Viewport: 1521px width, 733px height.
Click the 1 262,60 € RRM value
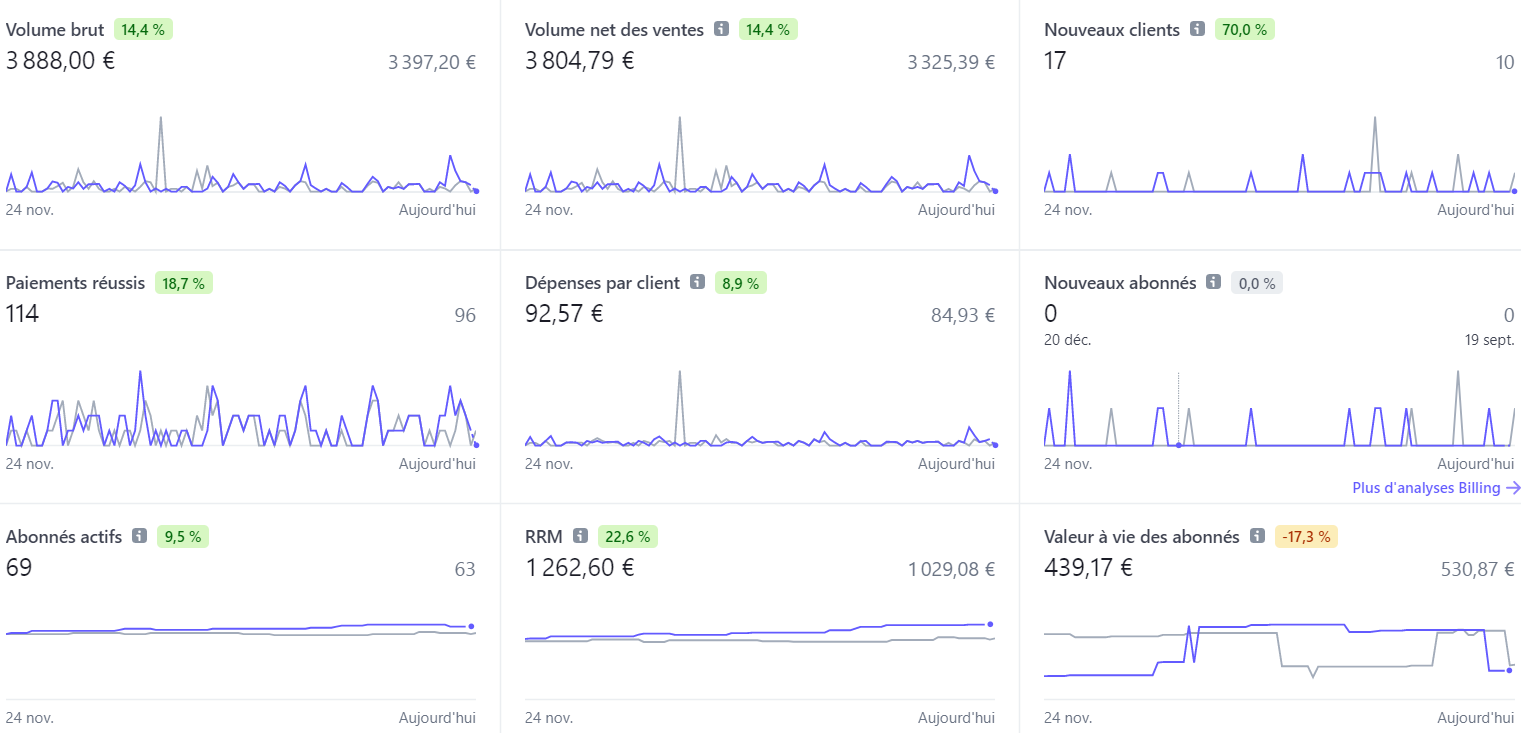(579, 568)
